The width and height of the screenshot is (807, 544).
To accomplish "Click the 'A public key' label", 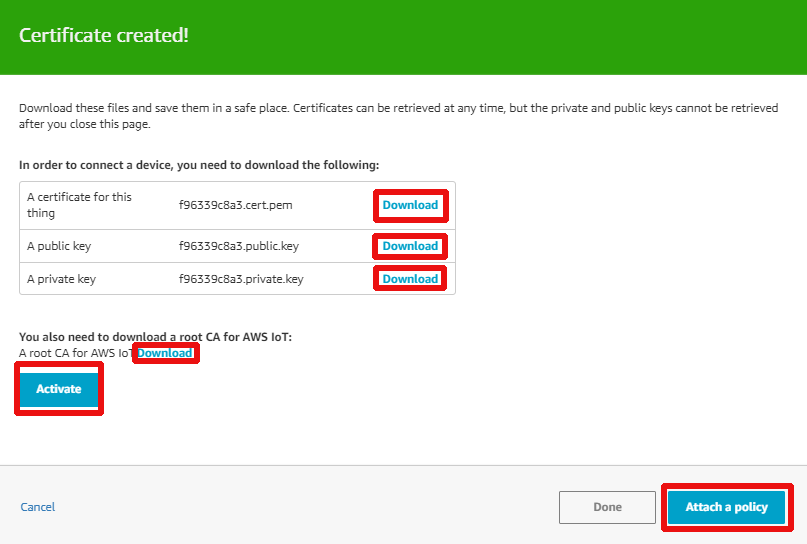I will pyautogui.click(x=59, y=246).
